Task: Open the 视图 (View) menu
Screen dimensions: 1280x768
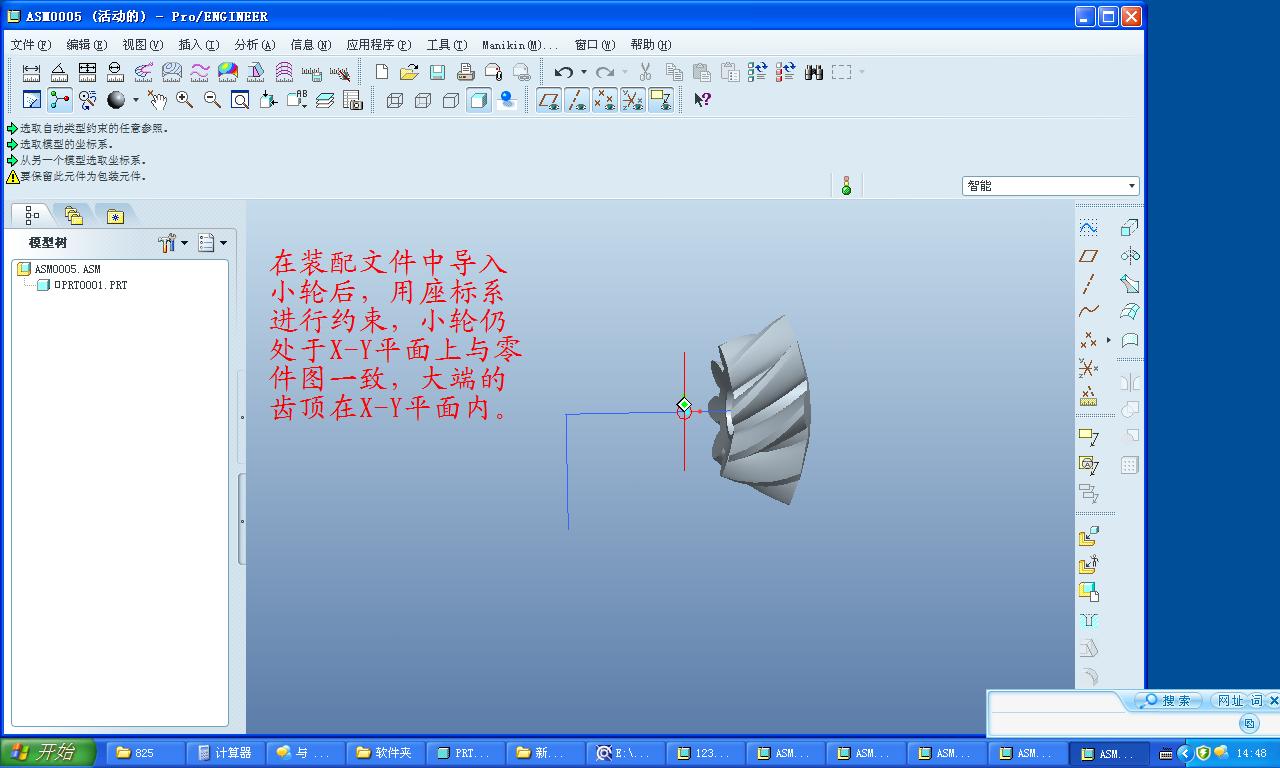Action: (x=142, y=45)
